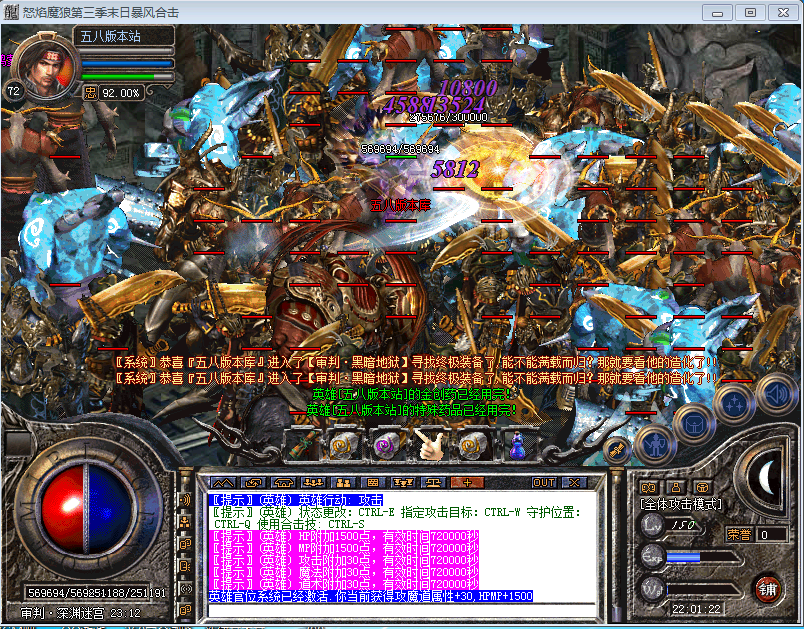Click the mountain-shaped icon on the chat toolbar

point(223,482)
